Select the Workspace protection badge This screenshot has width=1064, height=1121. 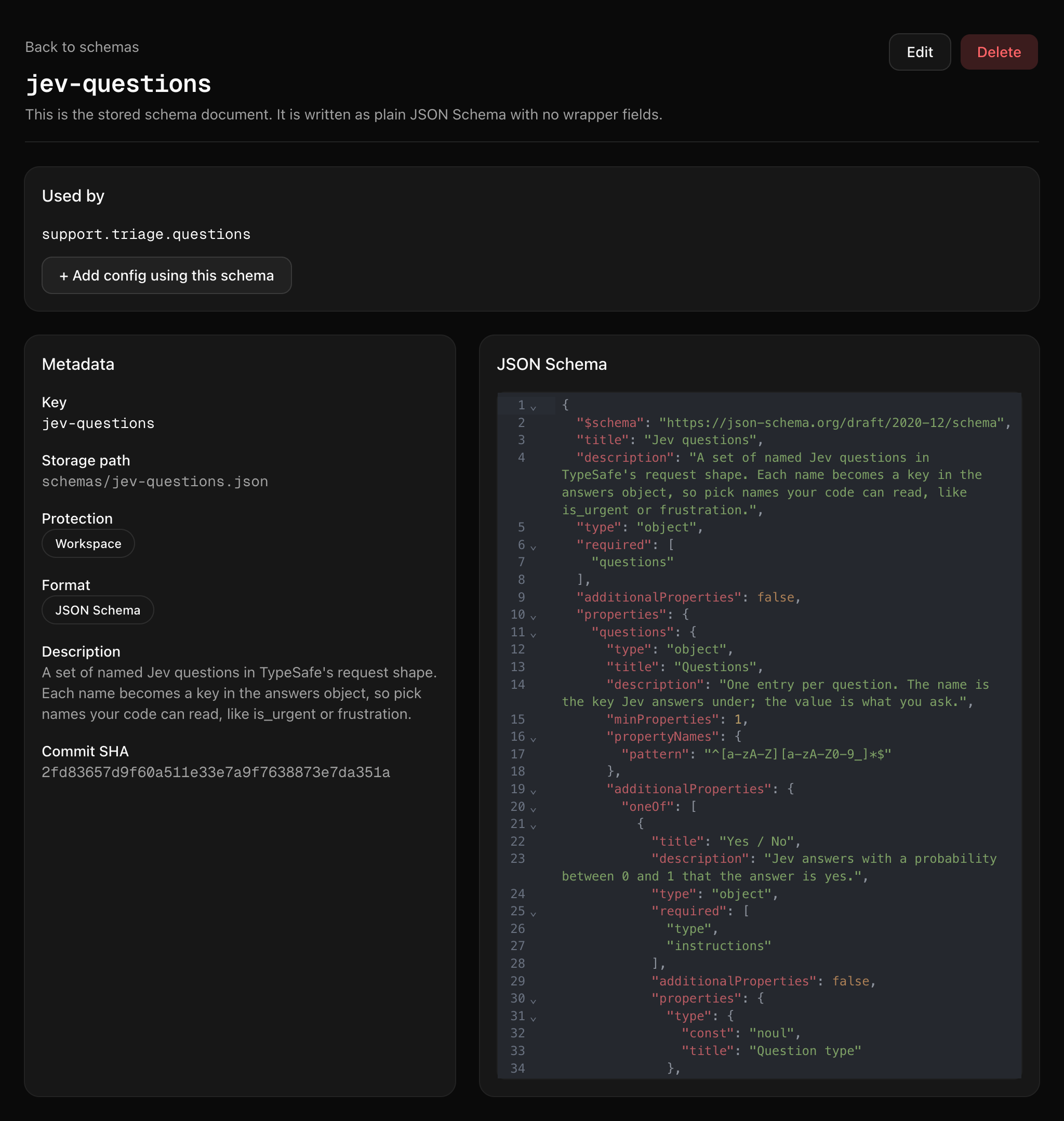click(x=88, y=544)
